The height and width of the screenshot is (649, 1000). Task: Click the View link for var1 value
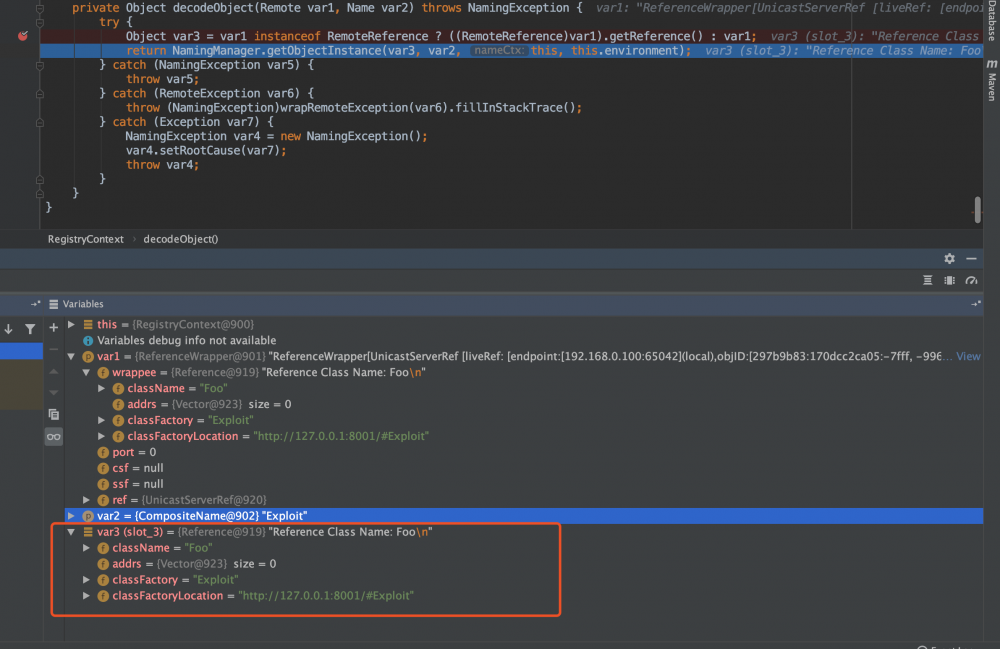pyautogui.click(x=968, y=356)
